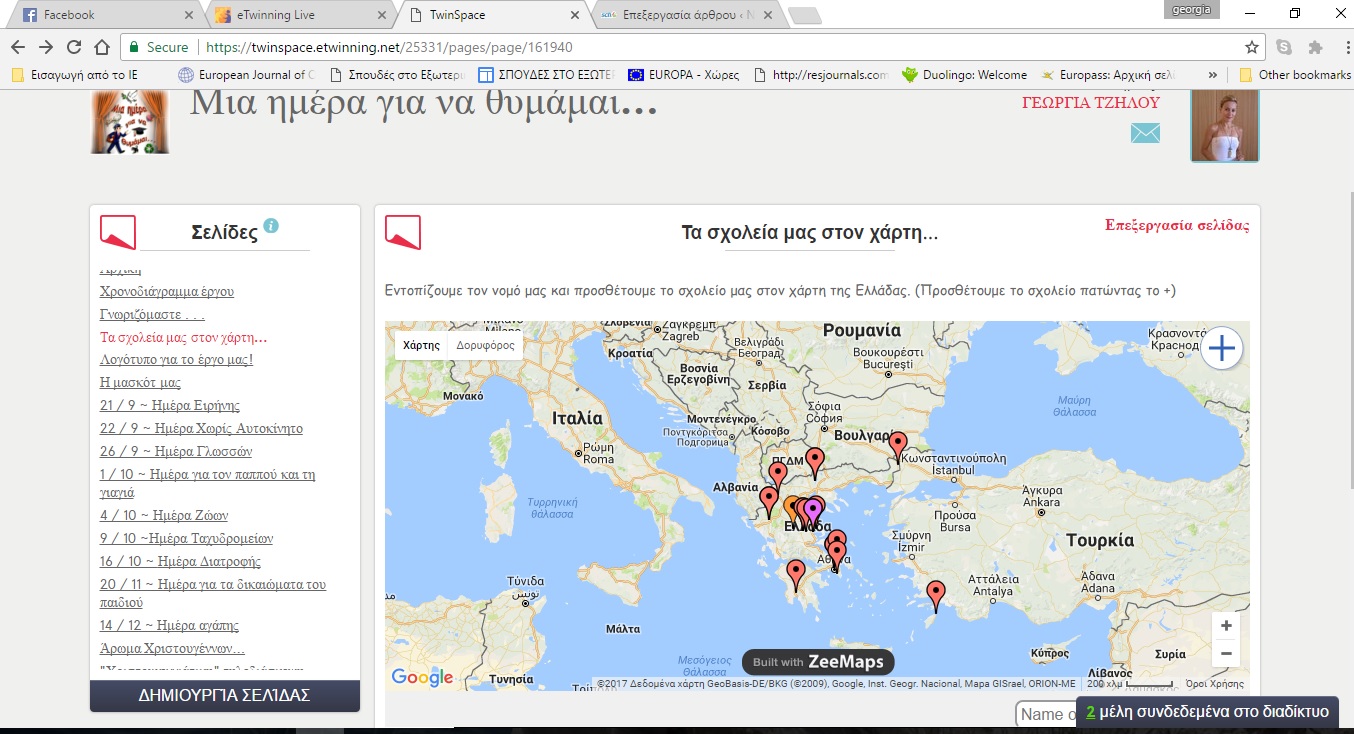Click the info icon beside Σελίδες
Viewport: 1354px width, 734px height.
pyautogui.click(x=271, y=226)
